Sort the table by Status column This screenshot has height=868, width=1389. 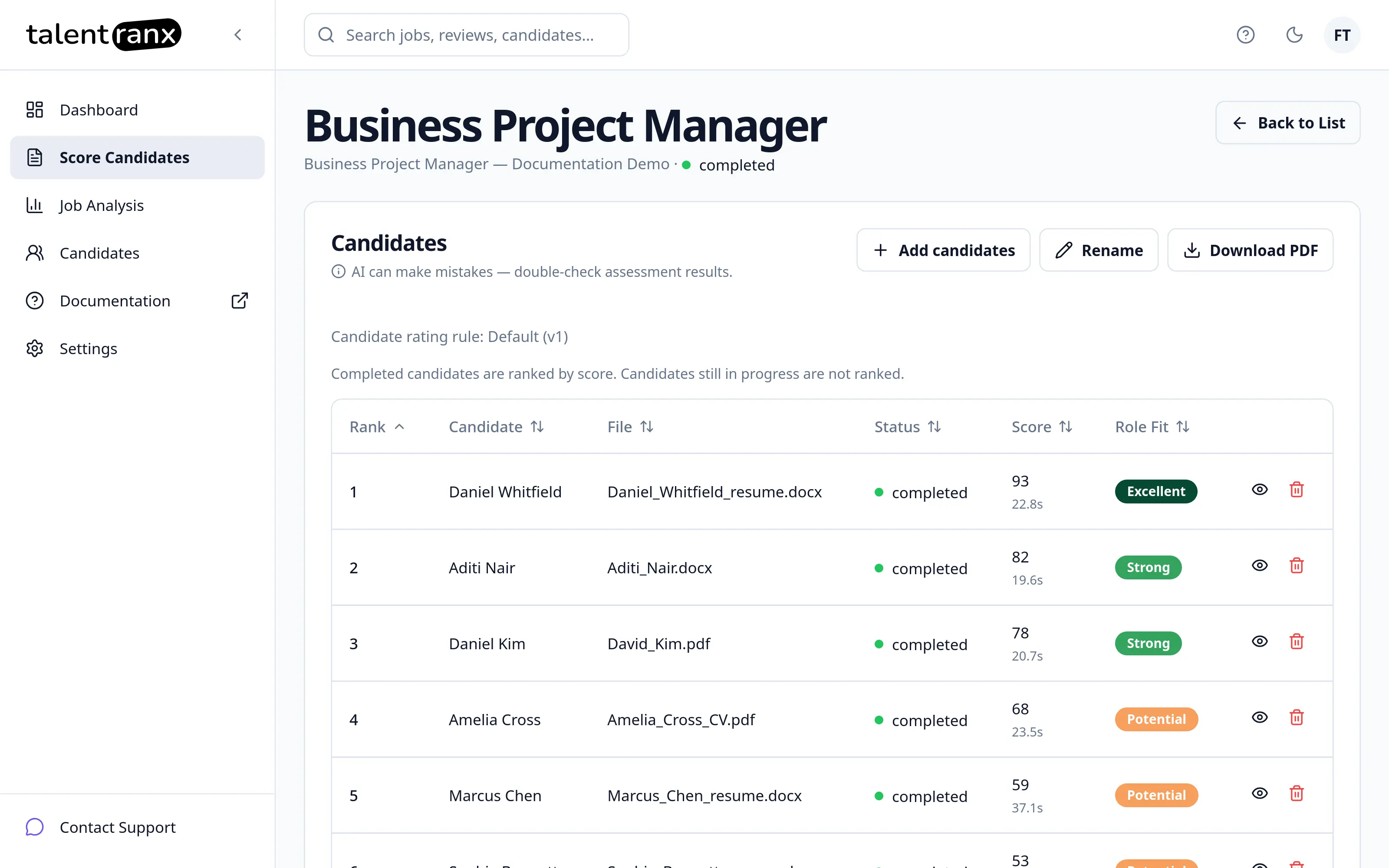point(908,427)
